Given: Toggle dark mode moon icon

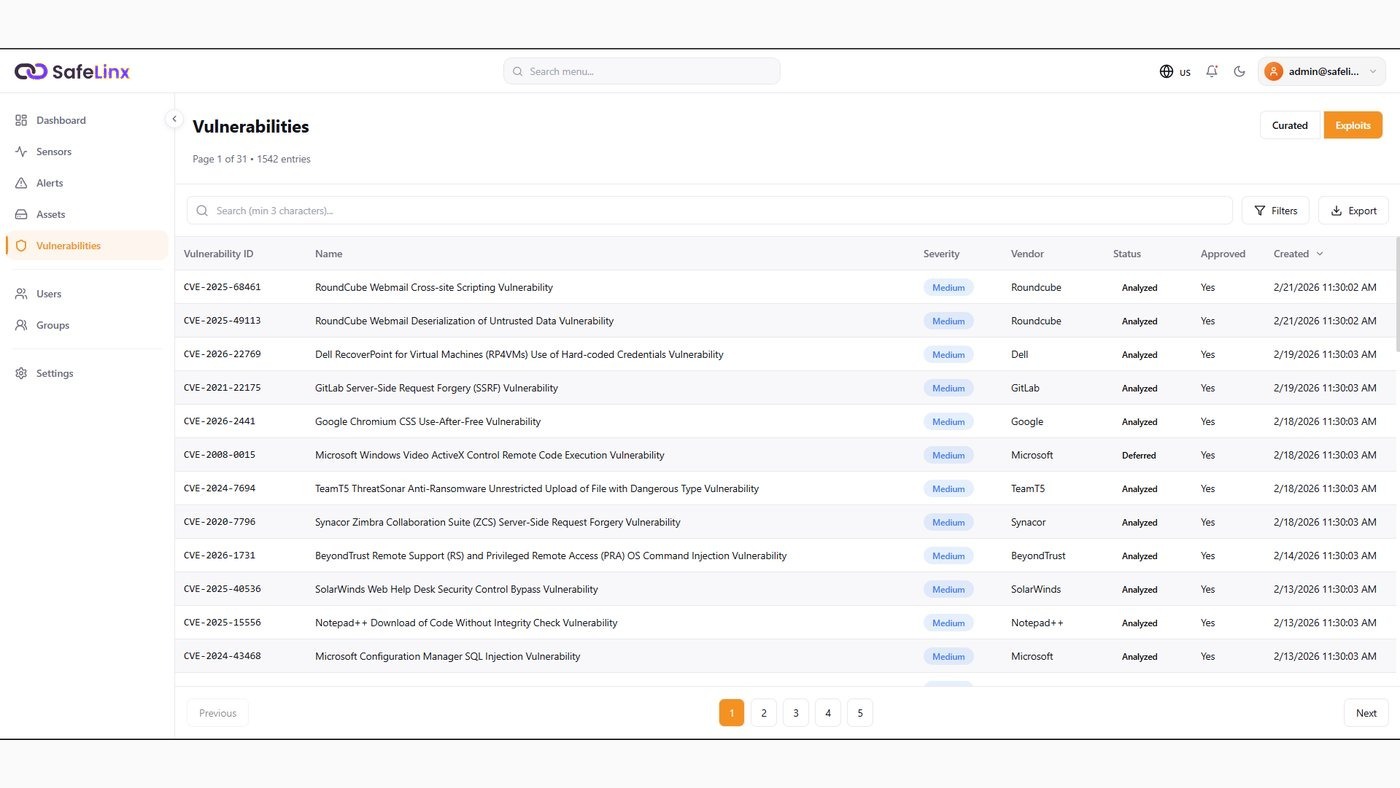Looking at the screenshot, I should click(x=1240, y=71).
